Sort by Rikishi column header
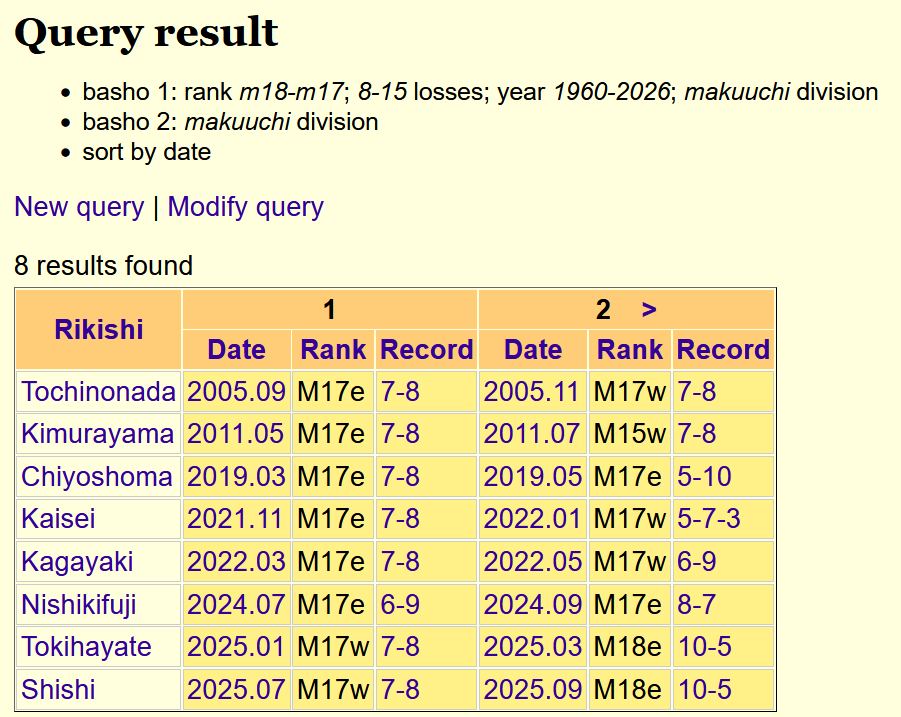Viewport: 901px width, 717px height. coord(99,330)
